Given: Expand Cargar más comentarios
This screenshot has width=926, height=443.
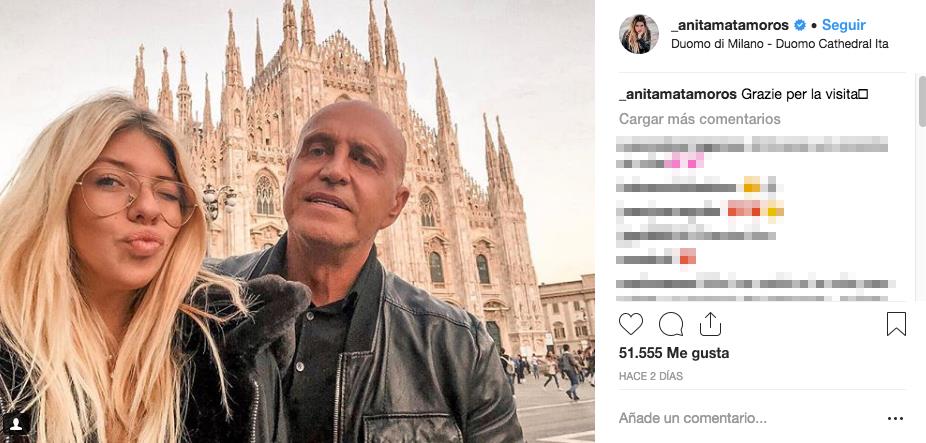Looking at the screenshot, I should (699, 119).
